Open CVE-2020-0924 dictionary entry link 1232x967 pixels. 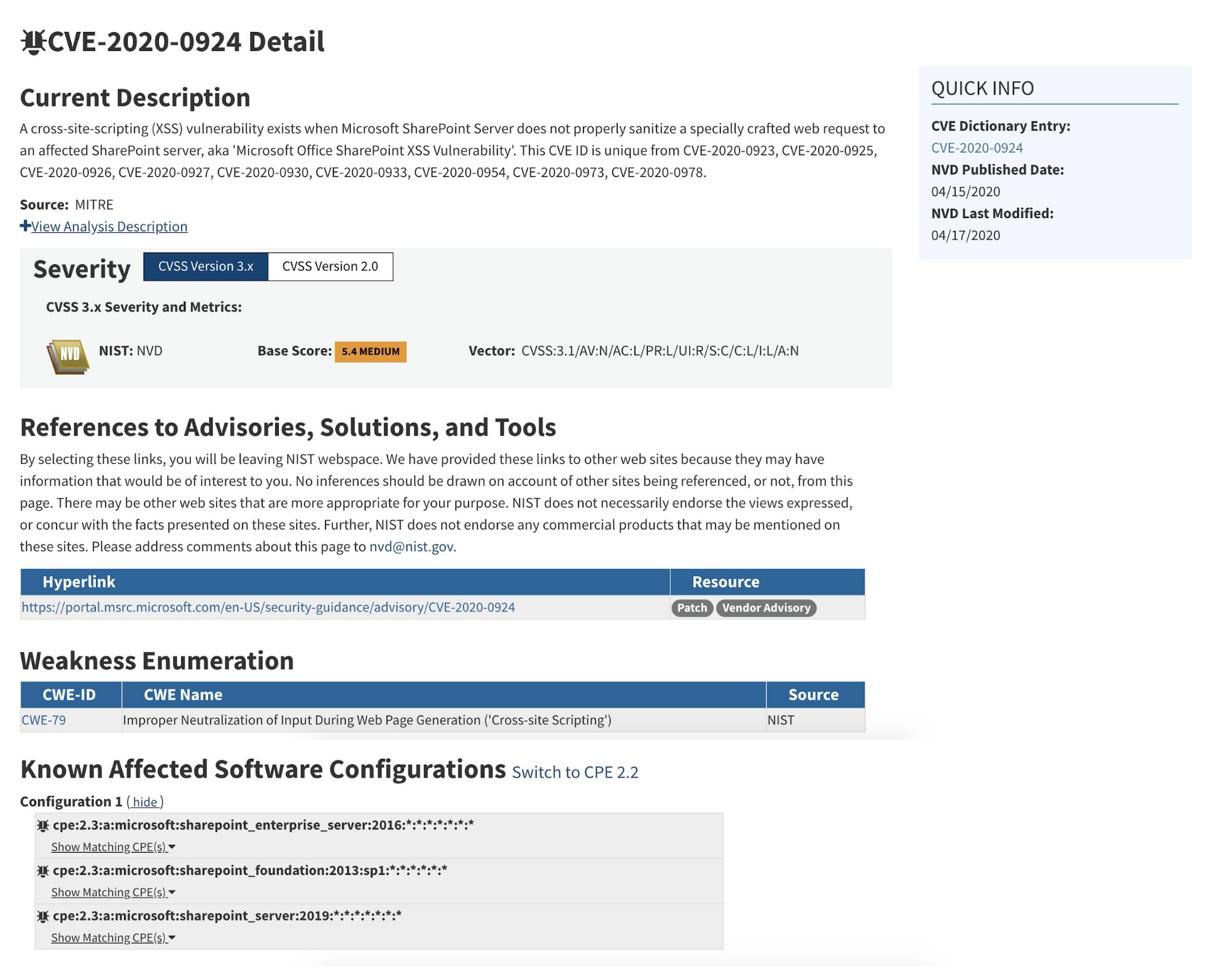click(x=977, y=148)
